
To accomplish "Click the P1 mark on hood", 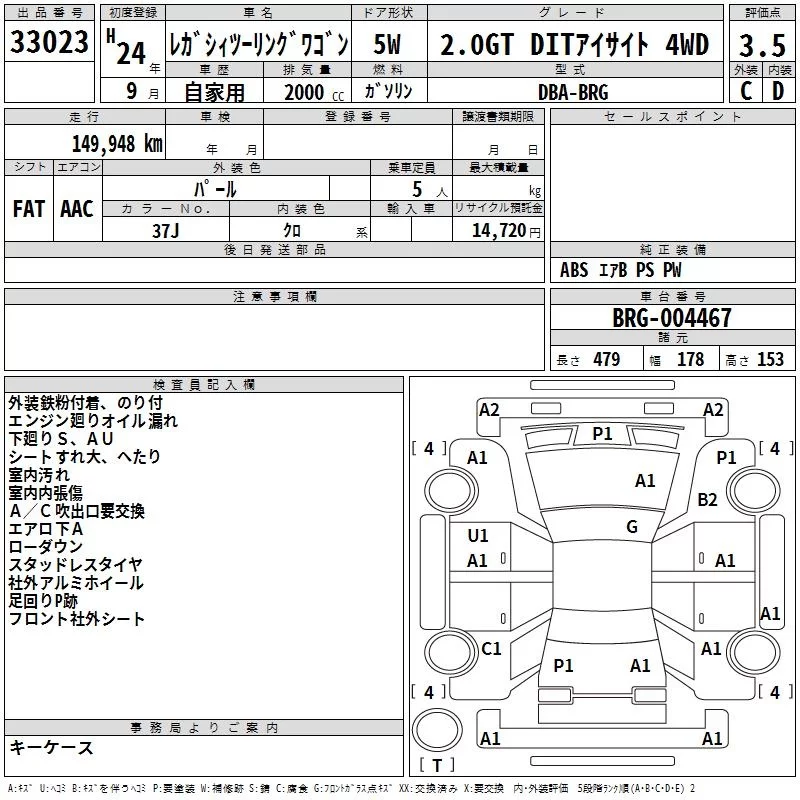I will pos(602,434).
